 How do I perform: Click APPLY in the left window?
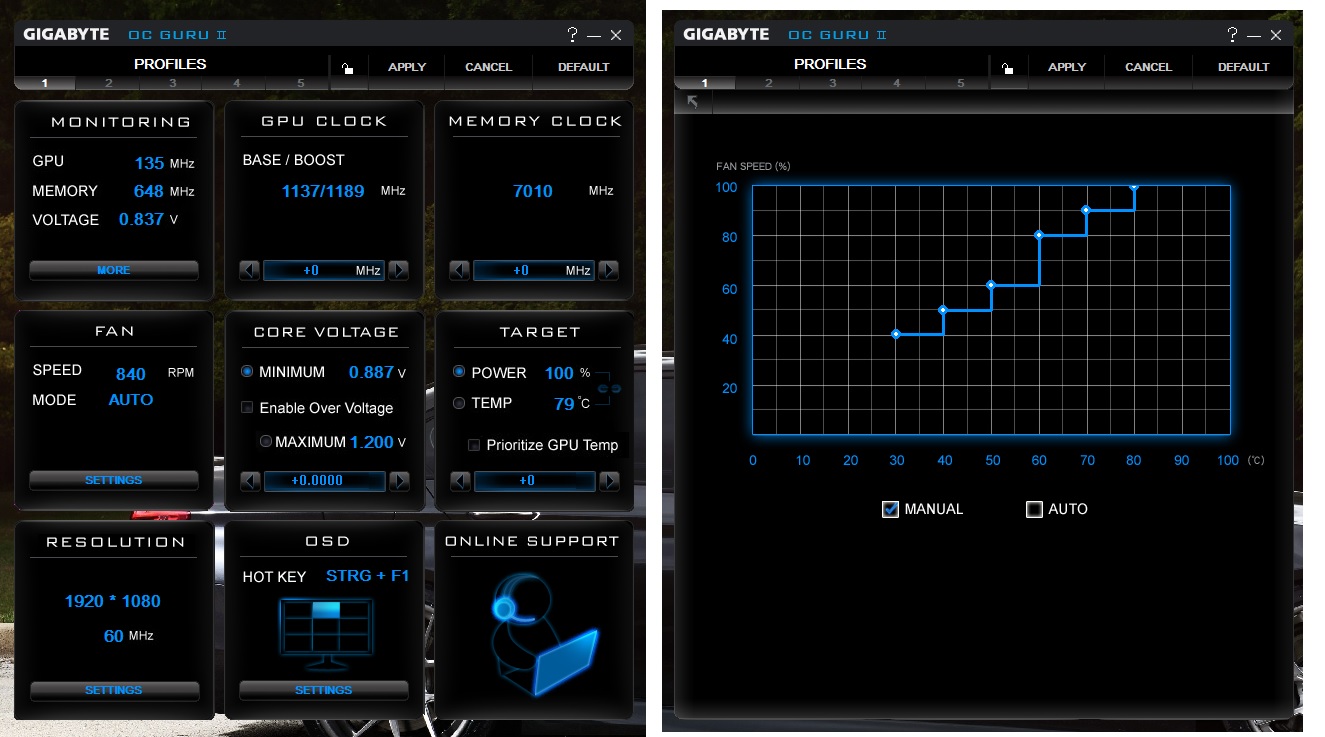click(x=407, y=67)
